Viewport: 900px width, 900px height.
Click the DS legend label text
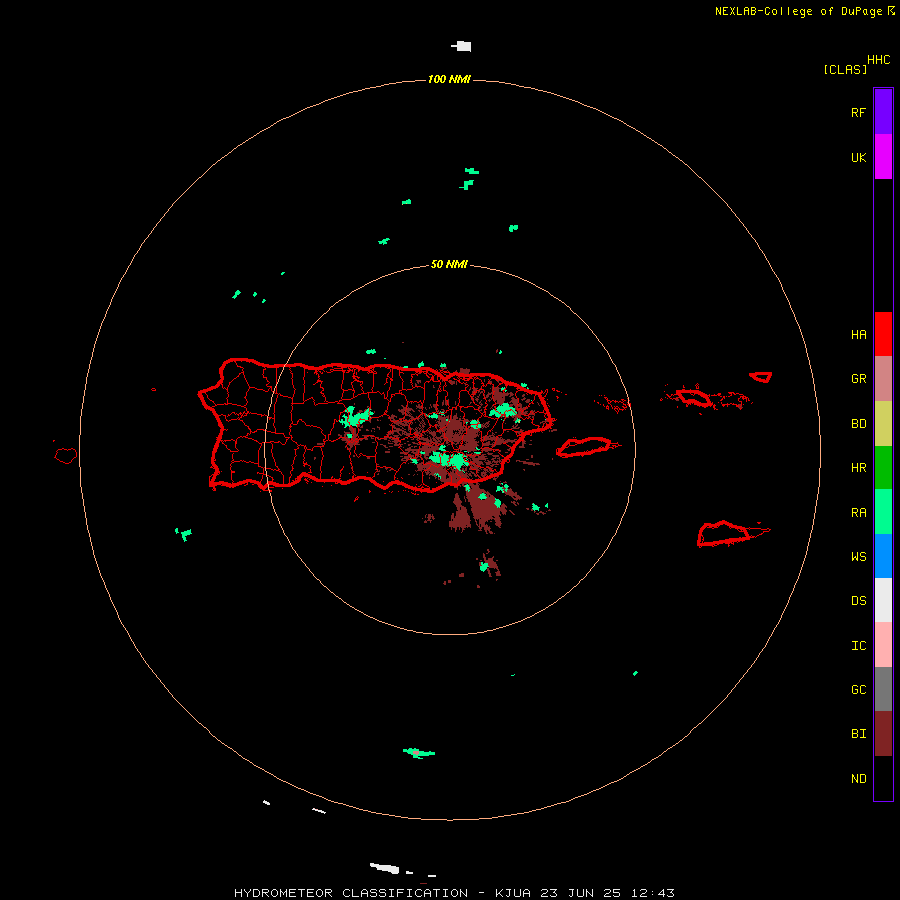tap(858, 601)
